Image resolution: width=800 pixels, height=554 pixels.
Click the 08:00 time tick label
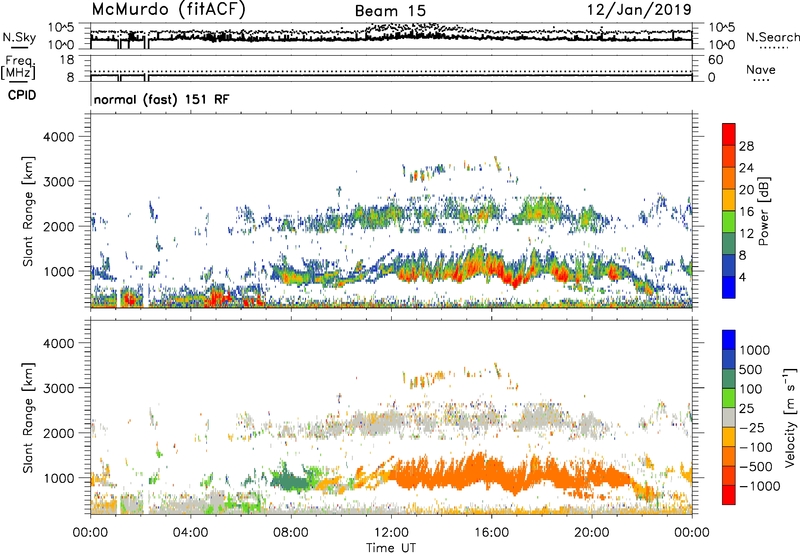pos(291,533)
